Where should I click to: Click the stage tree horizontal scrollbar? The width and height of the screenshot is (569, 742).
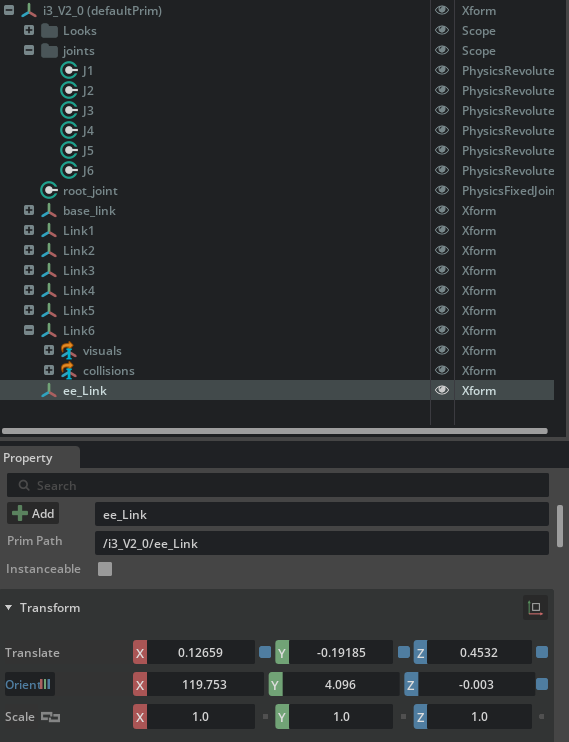pyautogui.click(x=275, y=431)
